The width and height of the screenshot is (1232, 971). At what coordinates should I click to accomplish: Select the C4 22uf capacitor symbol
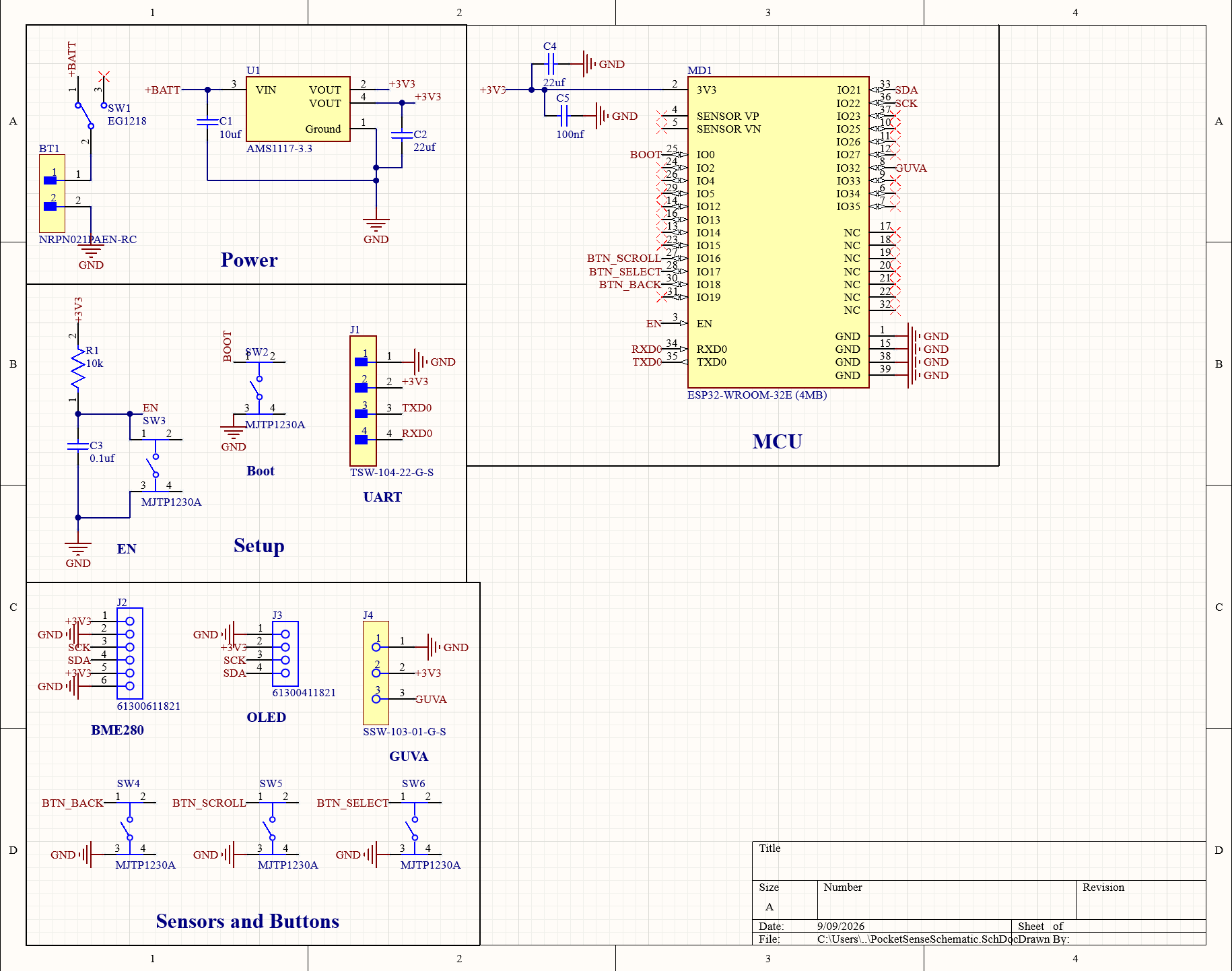[x=551, y=64]
